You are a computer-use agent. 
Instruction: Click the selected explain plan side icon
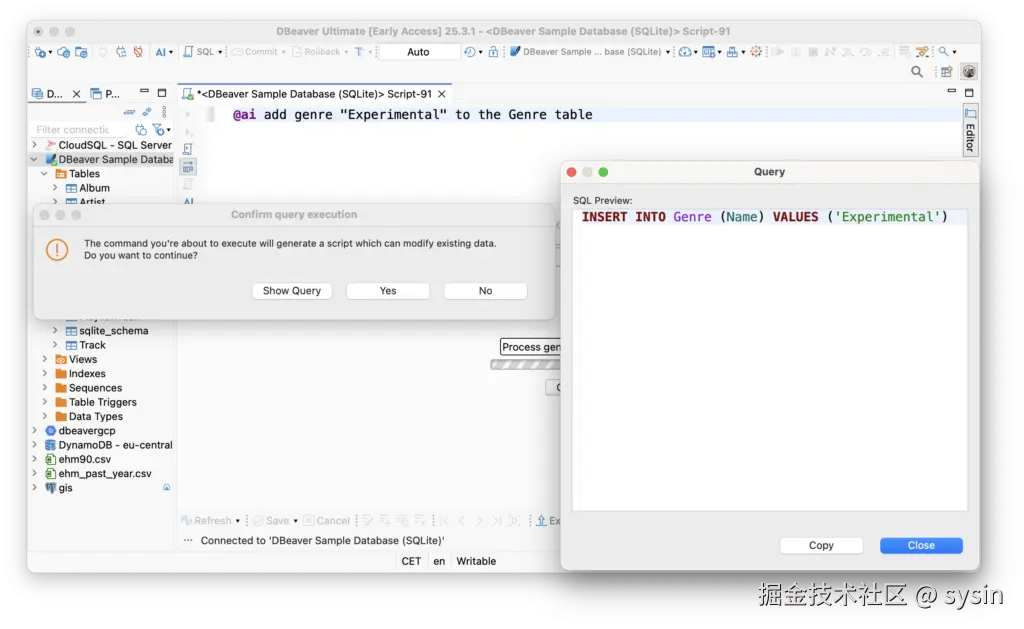[x=188, y=167]
